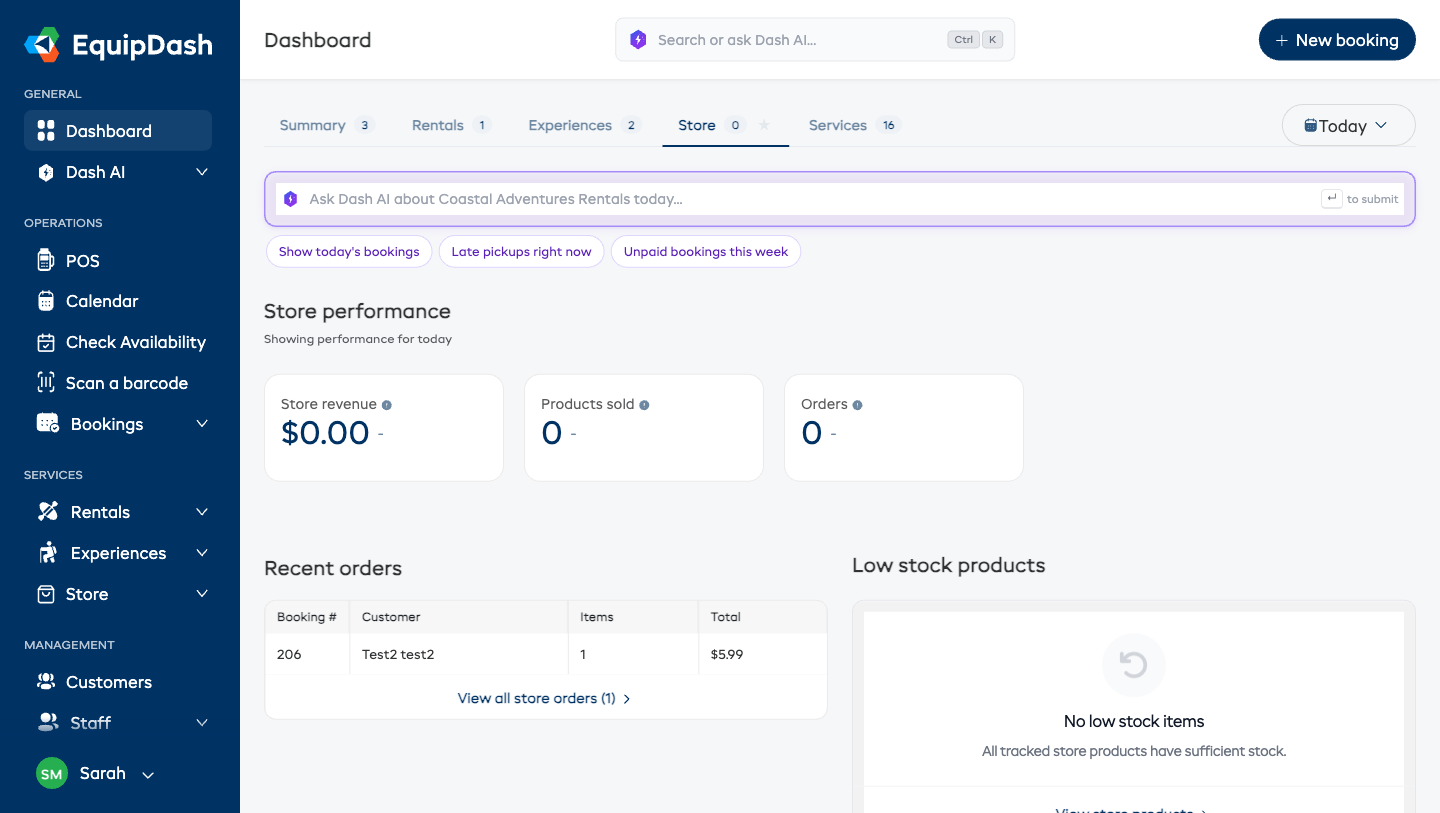Viewport: 1440px width, 813px height.
Task: Expand the Staff sidebar submenu chevron
Action: coord(202,722)
